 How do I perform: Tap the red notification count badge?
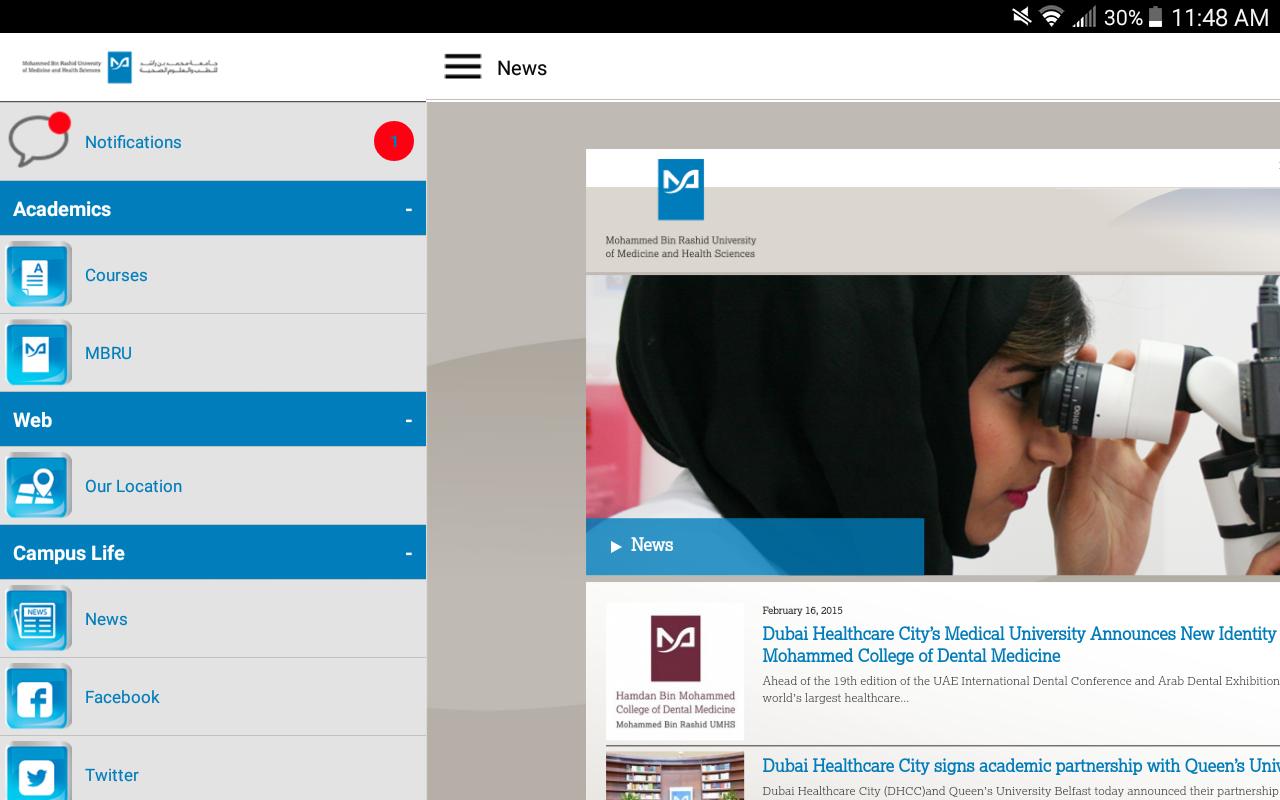click(x=394, y=141)
